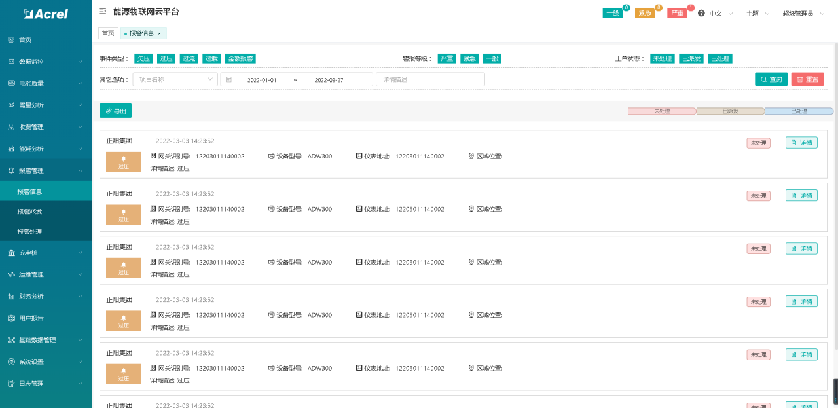838x409 pixels.
Task: Click the pink status legend bar
Action: coord(662,111)
